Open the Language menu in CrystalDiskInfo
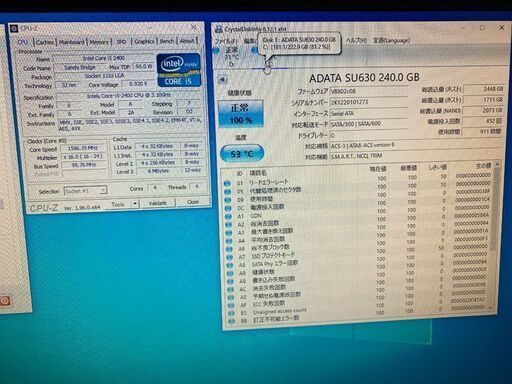The image size is (512, 384). (x=391, y=40)
